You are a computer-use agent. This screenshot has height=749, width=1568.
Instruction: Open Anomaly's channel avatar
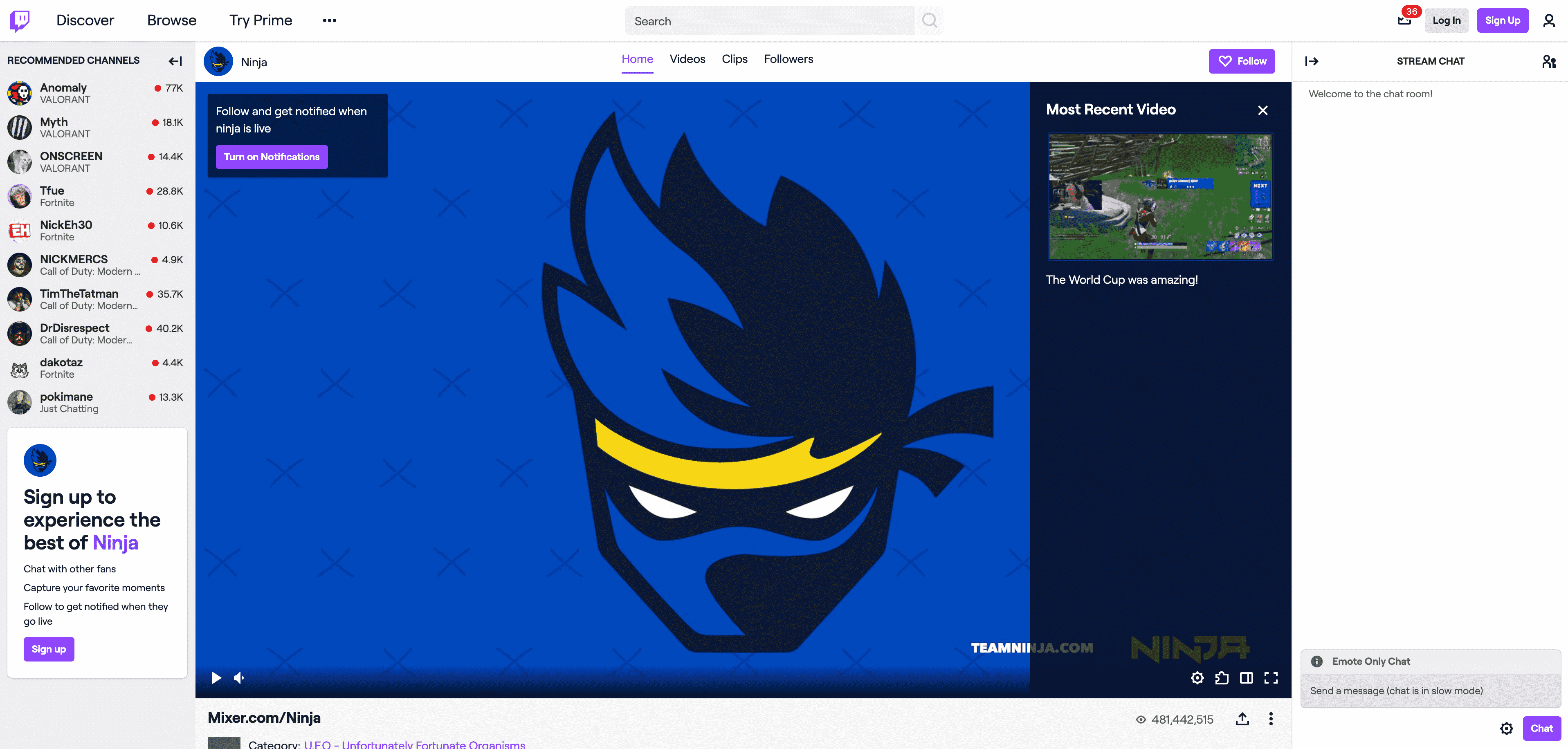[x=20, y=93]
